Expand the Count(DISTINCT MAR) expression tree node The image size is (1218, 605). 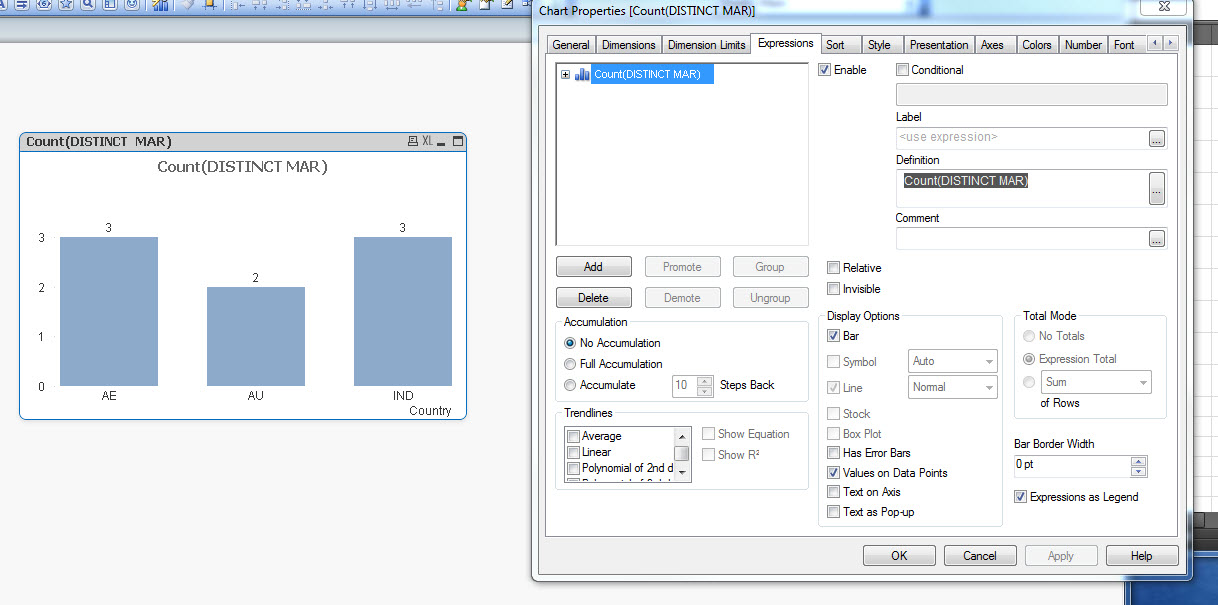coord(565,74)
